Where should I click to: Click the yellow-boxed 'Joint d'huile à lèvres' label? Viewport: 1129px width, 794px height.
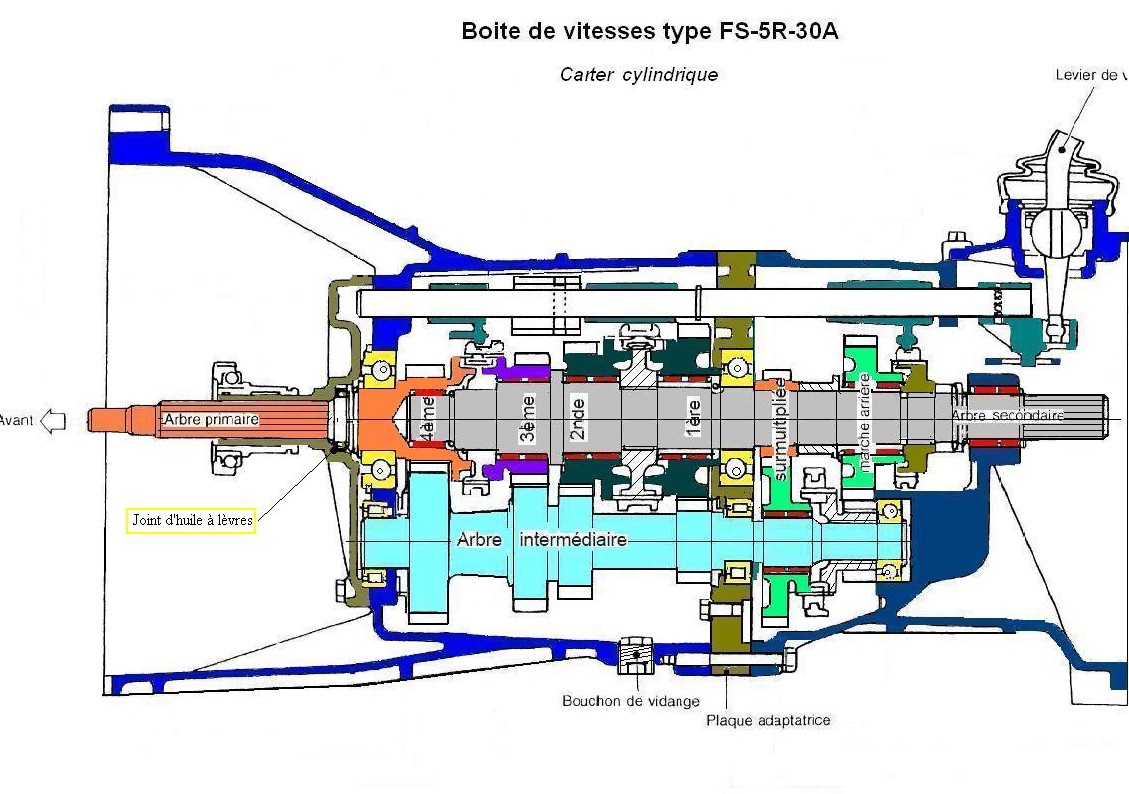[x=192, y=520]
